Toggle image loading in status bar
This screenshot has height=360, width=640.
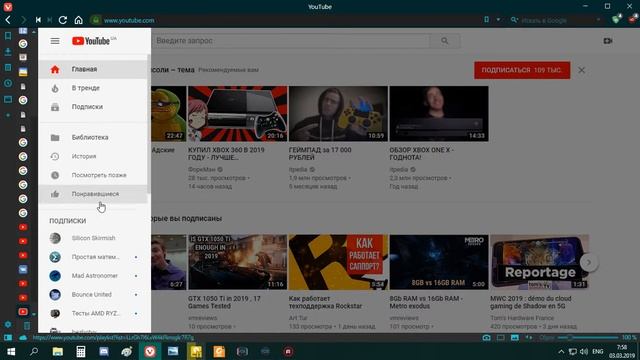(x=515, y=338)
